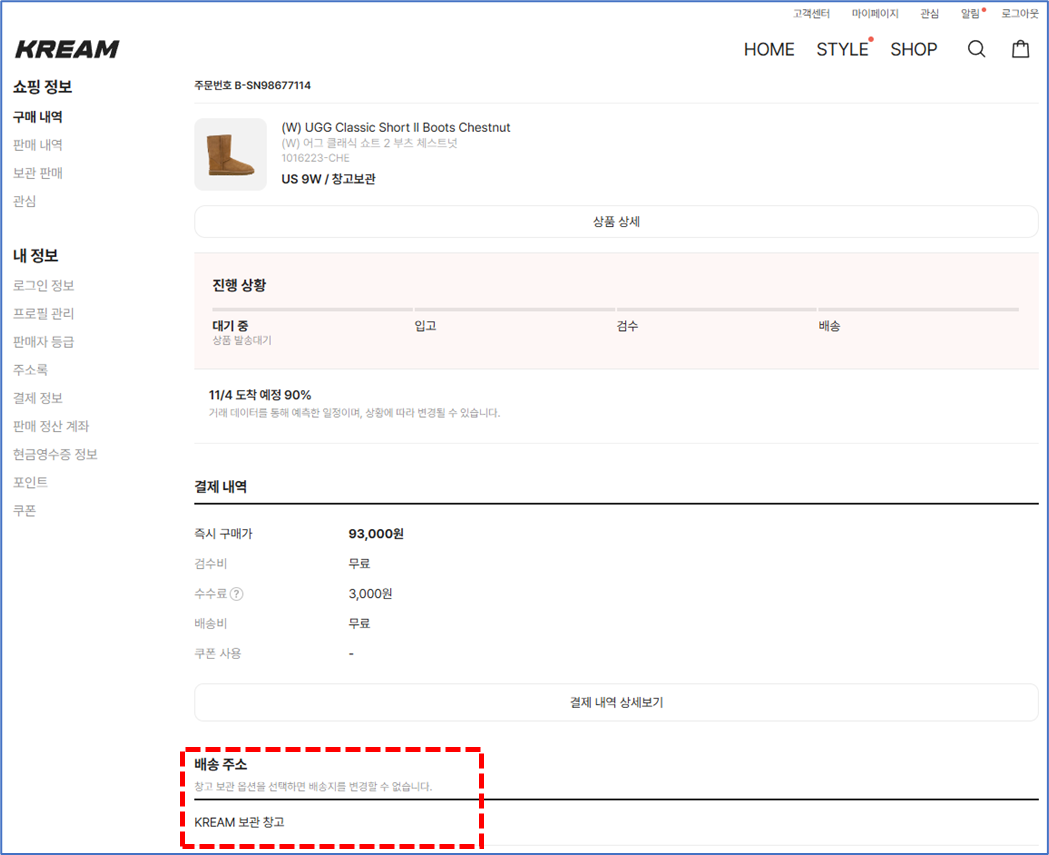This screenshot has width=1049, height=855.
Task: Open 판매 정산 계좌 in the sidebar
Action: (51, 426)
